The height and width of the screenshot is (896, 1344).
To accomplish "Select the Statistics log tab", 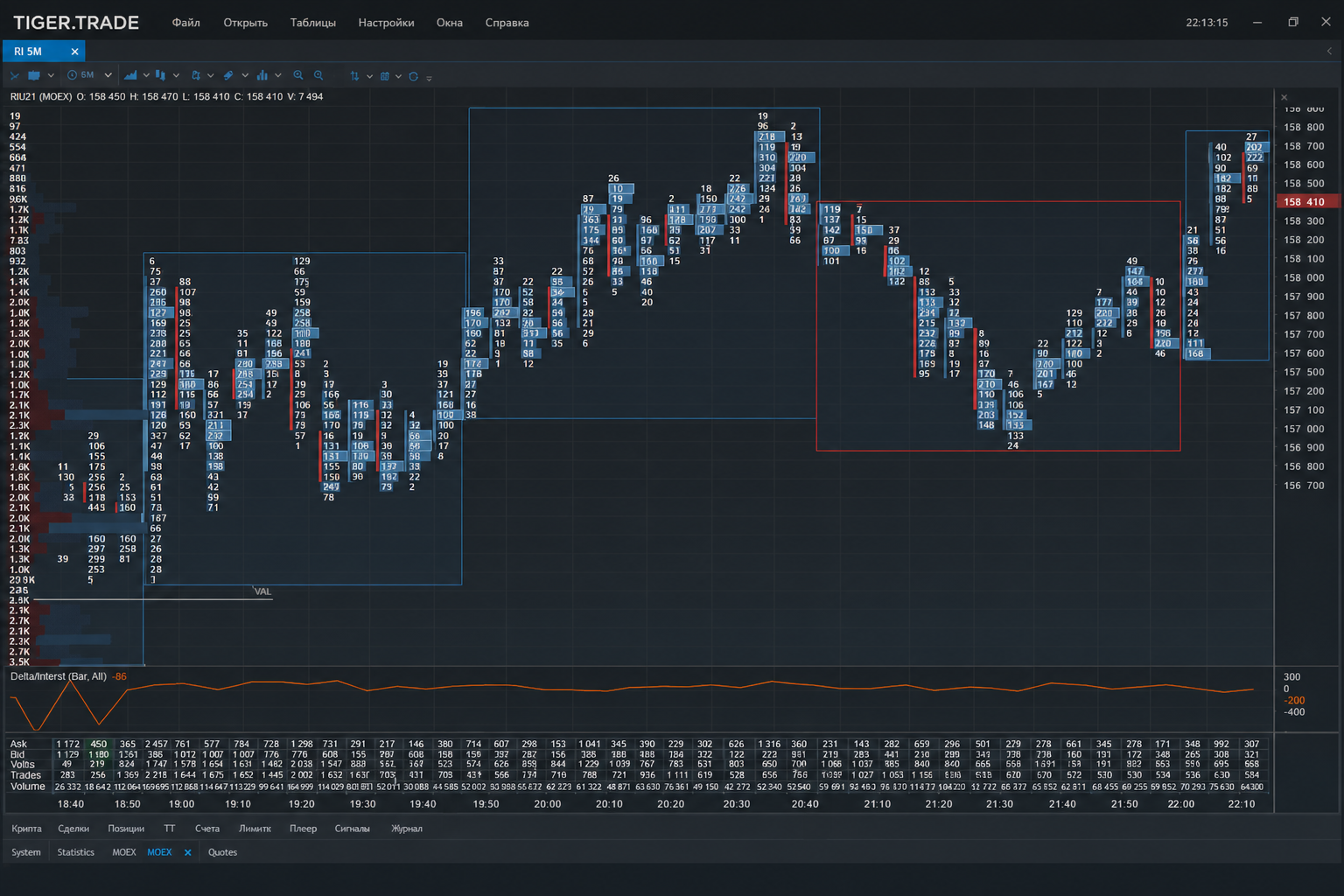I will click(x=75, y=852).
